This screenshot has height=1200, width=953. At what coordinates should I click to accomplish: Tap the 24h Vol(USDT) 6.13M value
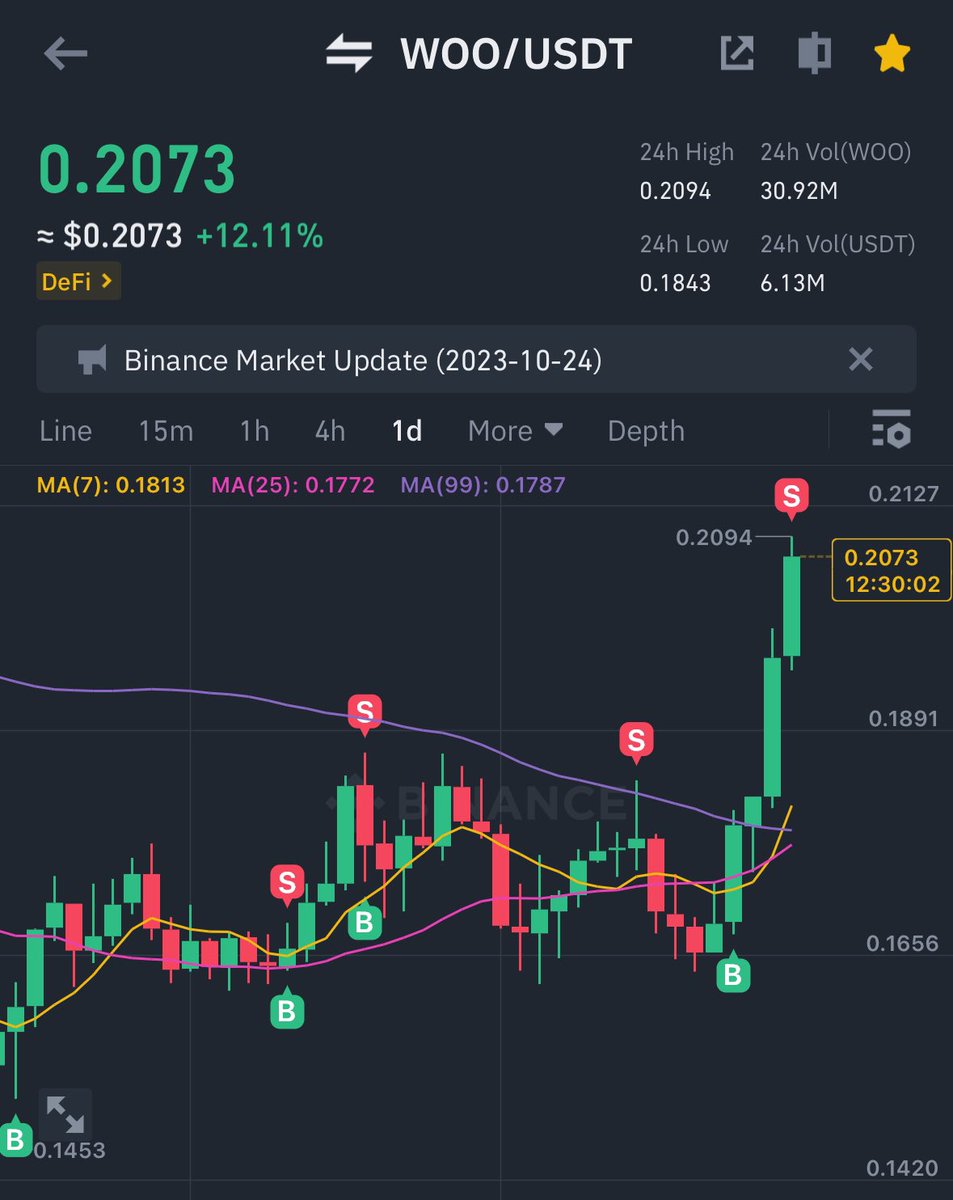pos(792,283)
